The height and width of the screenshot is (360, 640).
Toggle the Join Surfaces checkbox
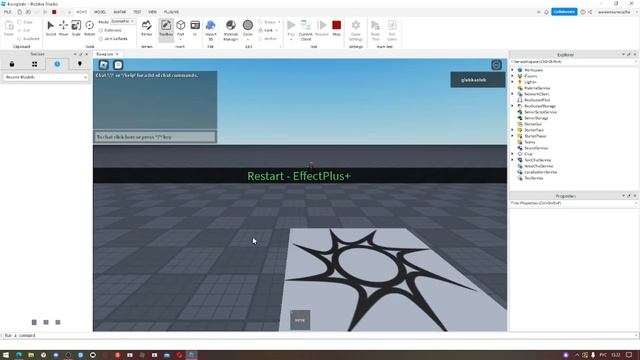(101, 39)
